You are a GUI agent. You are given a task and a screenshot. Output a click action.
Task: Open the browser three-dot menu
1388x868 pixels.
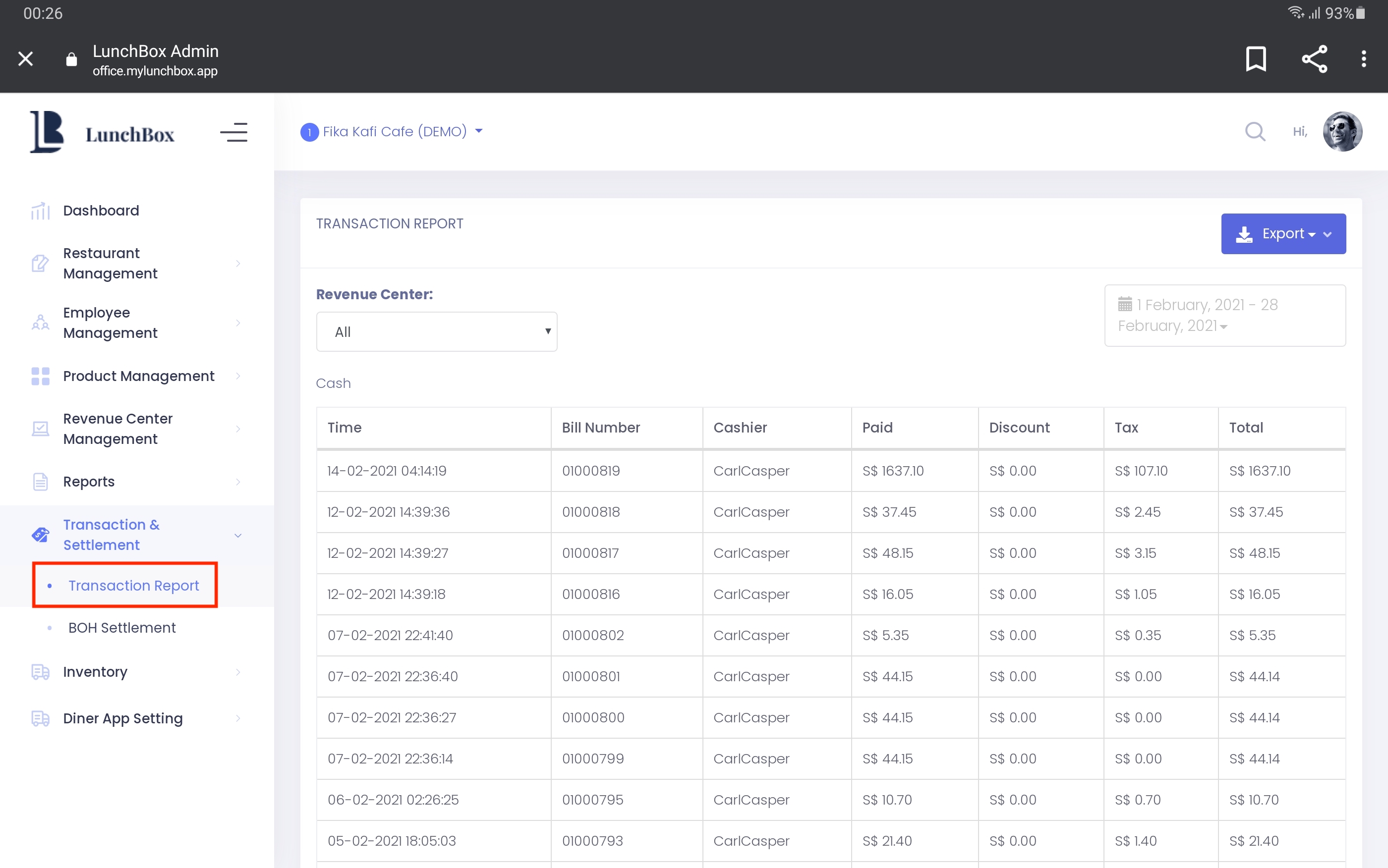[x=1363, y=58]
